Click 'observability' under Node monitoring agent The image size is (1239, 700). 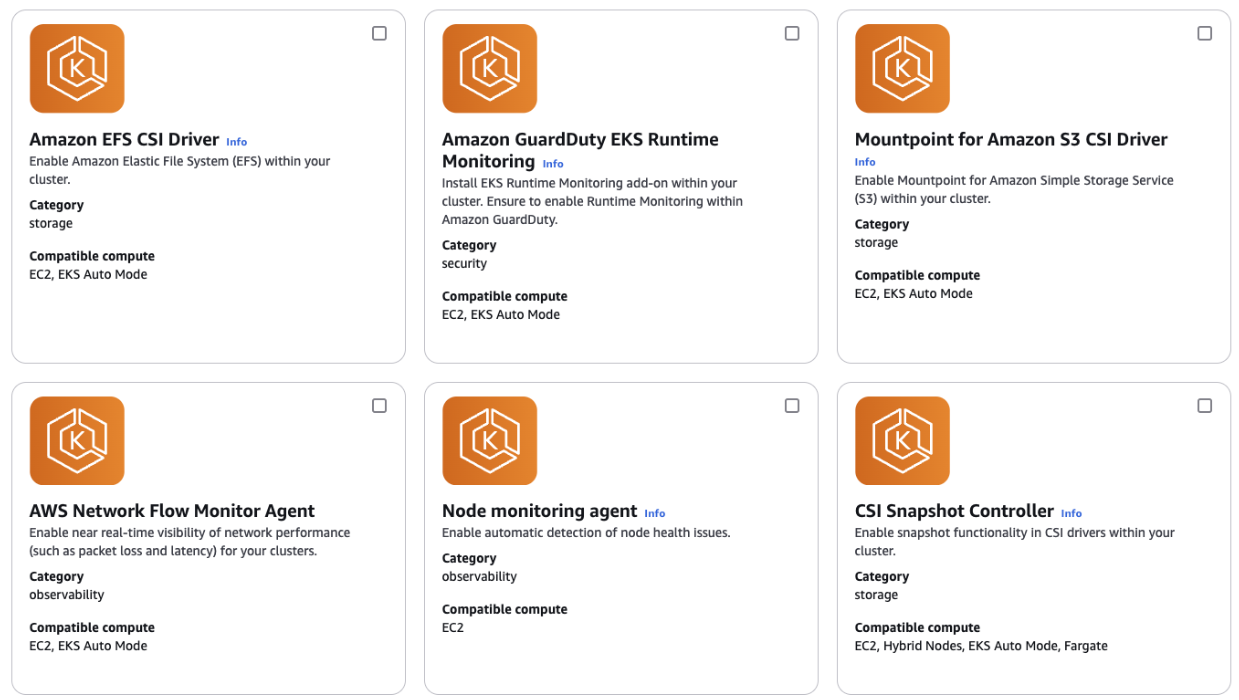(479, 577)
